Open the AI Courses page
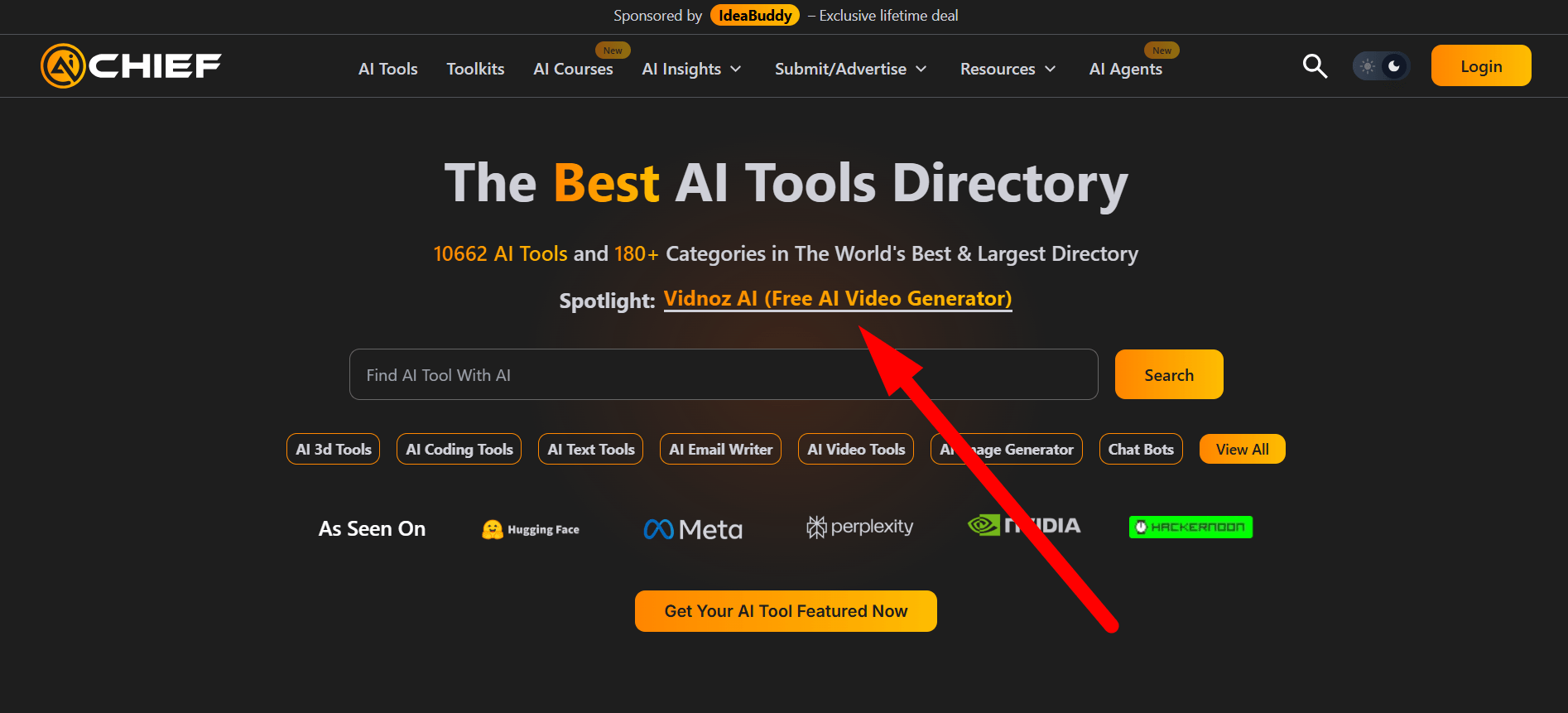Image resolution: width=1568 pixels, height=713 pixels. click(x=573, y=70)
